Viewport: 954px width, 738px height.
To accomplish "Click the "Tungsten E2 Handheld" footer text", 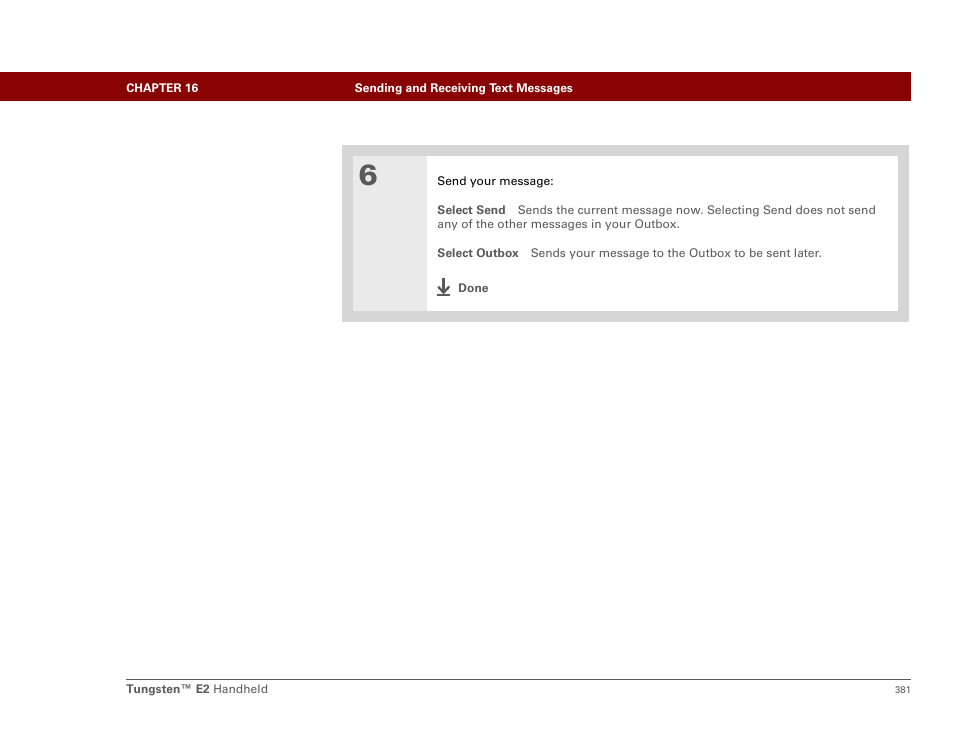I will pos(197,689).
